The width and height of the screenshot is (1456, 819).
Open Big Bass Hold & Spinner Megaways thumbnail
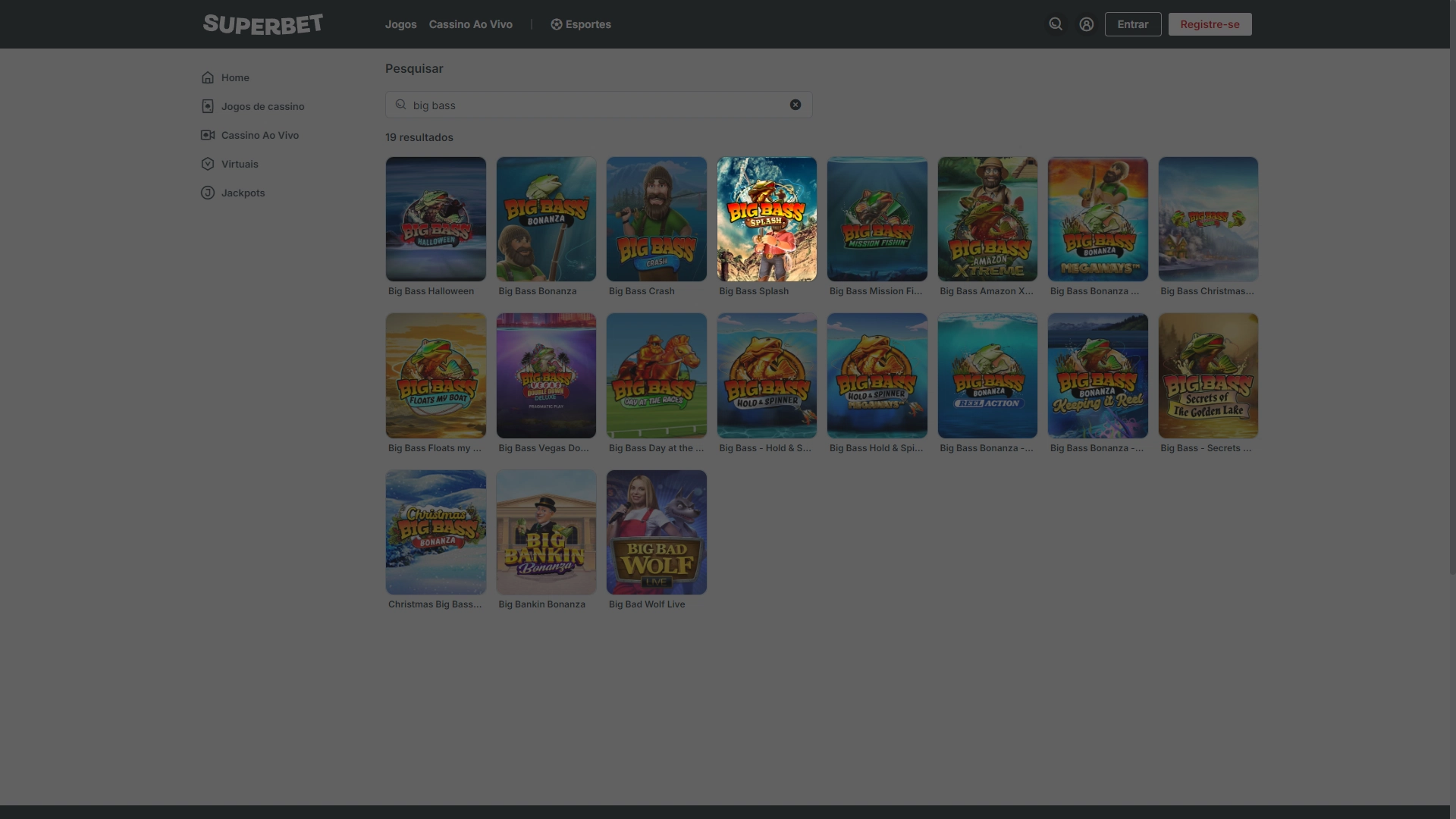[x=877, y=375]
